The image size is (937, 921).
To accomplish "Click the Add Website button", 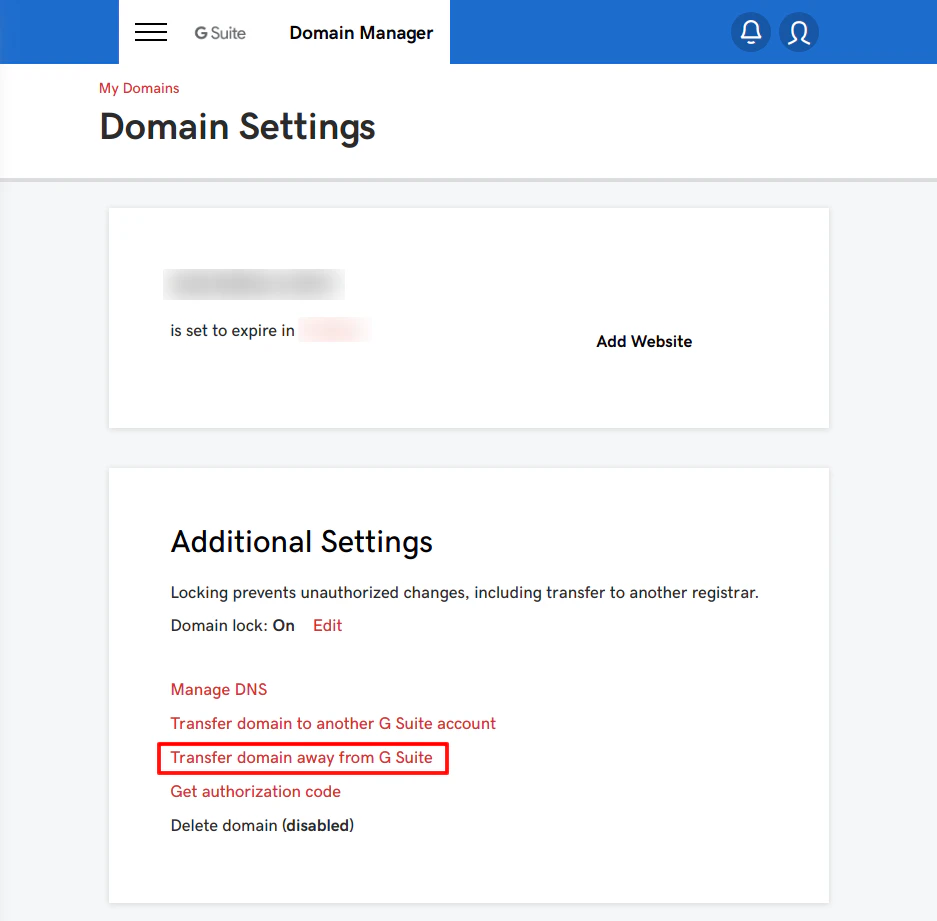I will click(644, 341).
